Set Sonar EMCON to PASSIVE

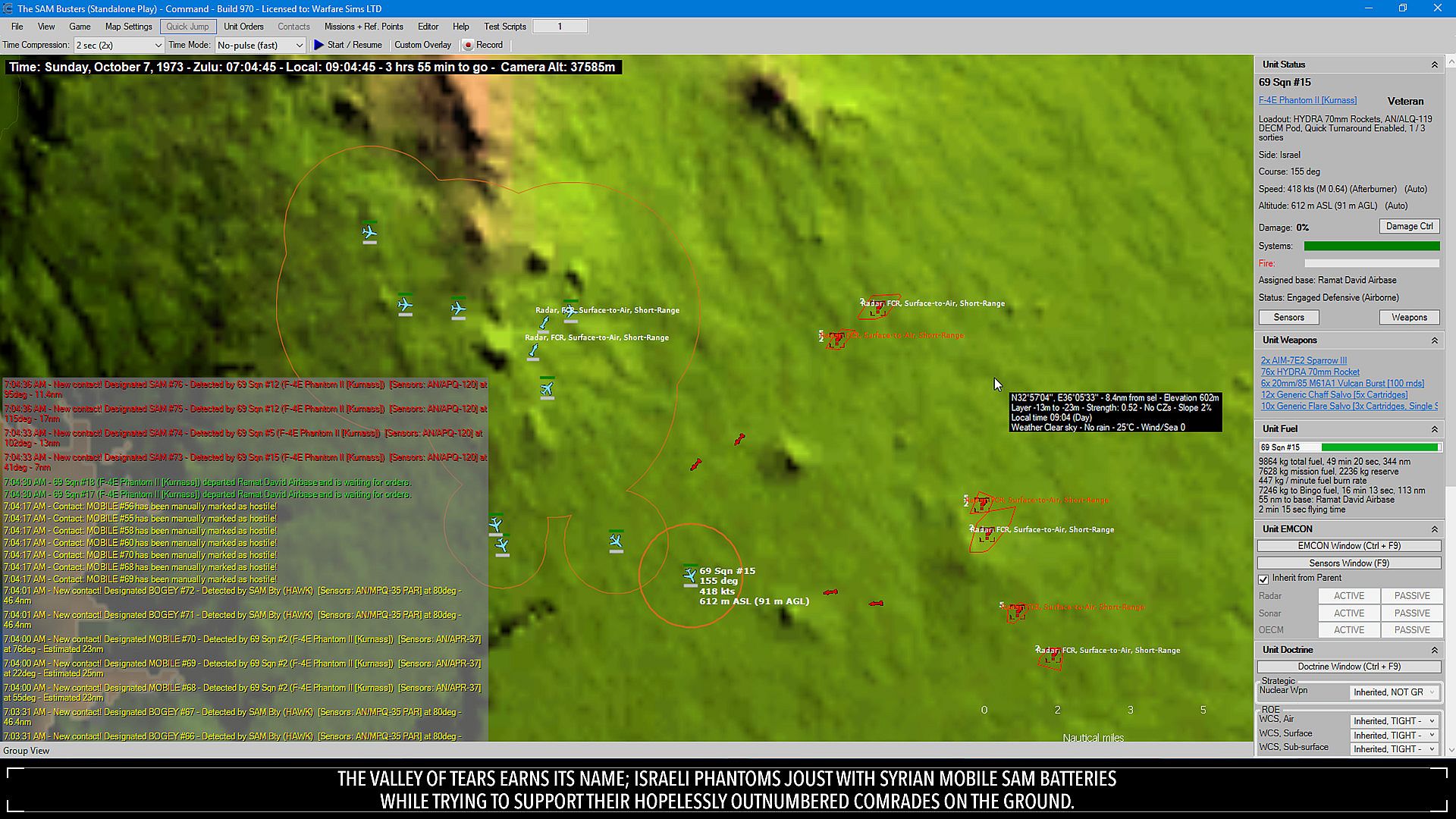pos(1411,613)
